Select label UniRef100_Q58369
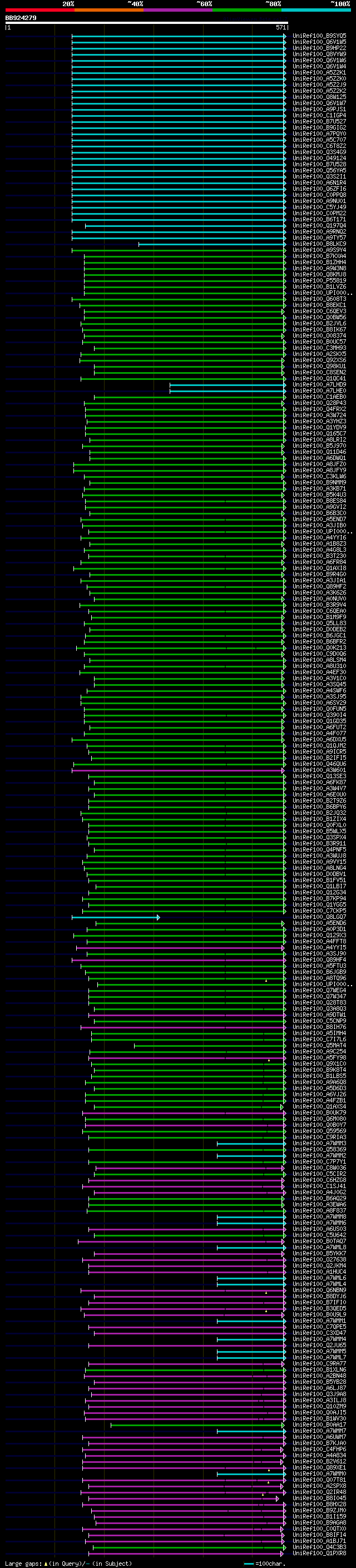The image size is (356, 1568). (319, 1150)
